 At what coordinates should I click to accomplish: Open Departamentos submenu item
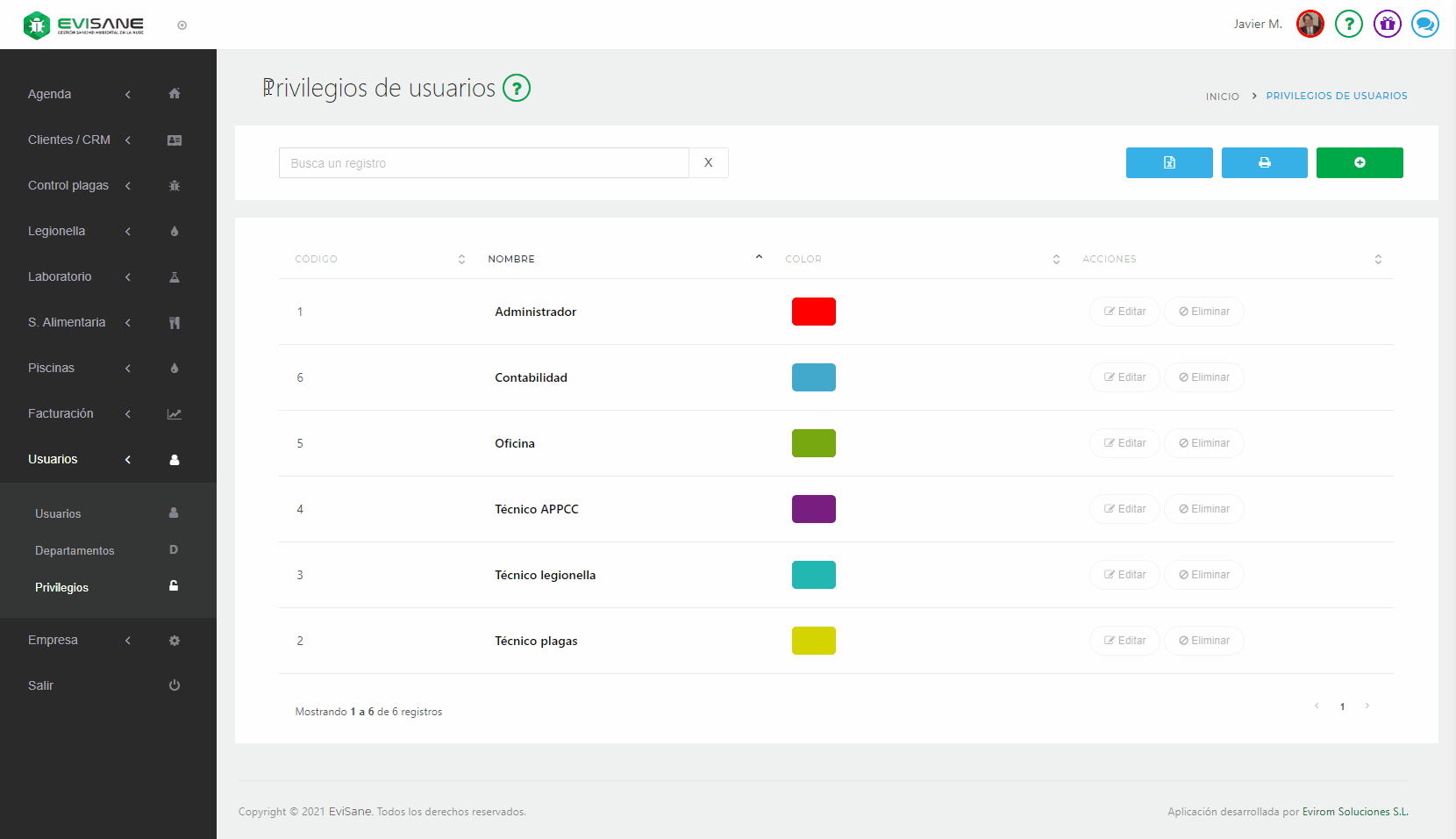click(75, 551)
